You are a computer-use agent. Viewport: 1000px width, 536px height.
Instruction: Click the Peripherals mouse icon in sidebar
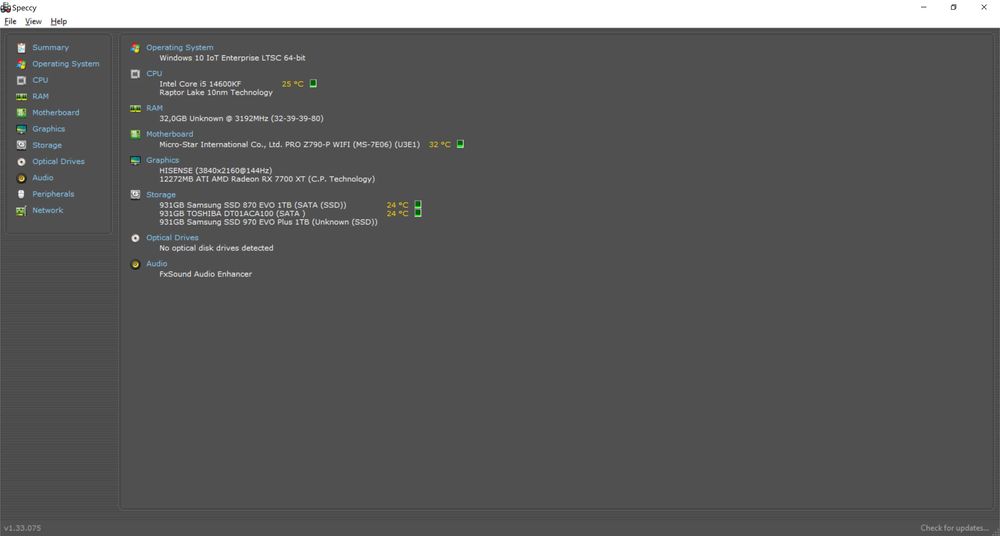[21, 194]
